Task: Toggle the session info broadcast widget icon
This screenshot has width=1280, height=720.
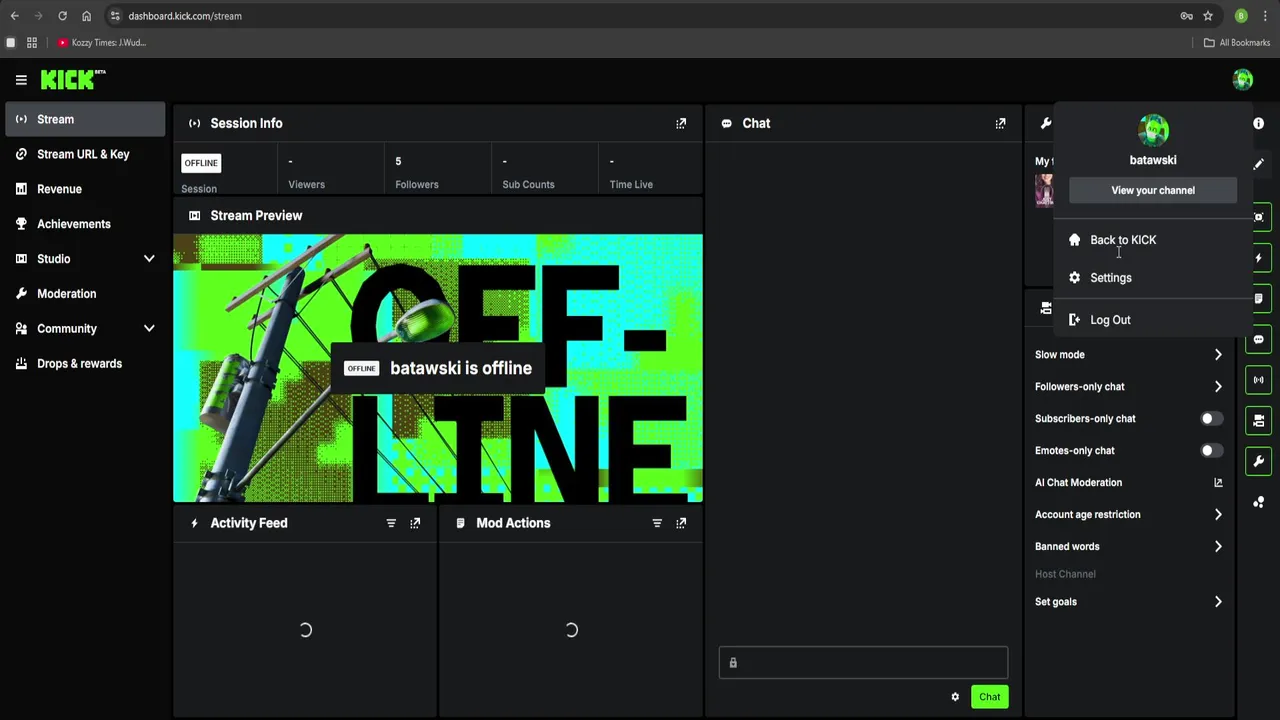Action: point(1259,380)
